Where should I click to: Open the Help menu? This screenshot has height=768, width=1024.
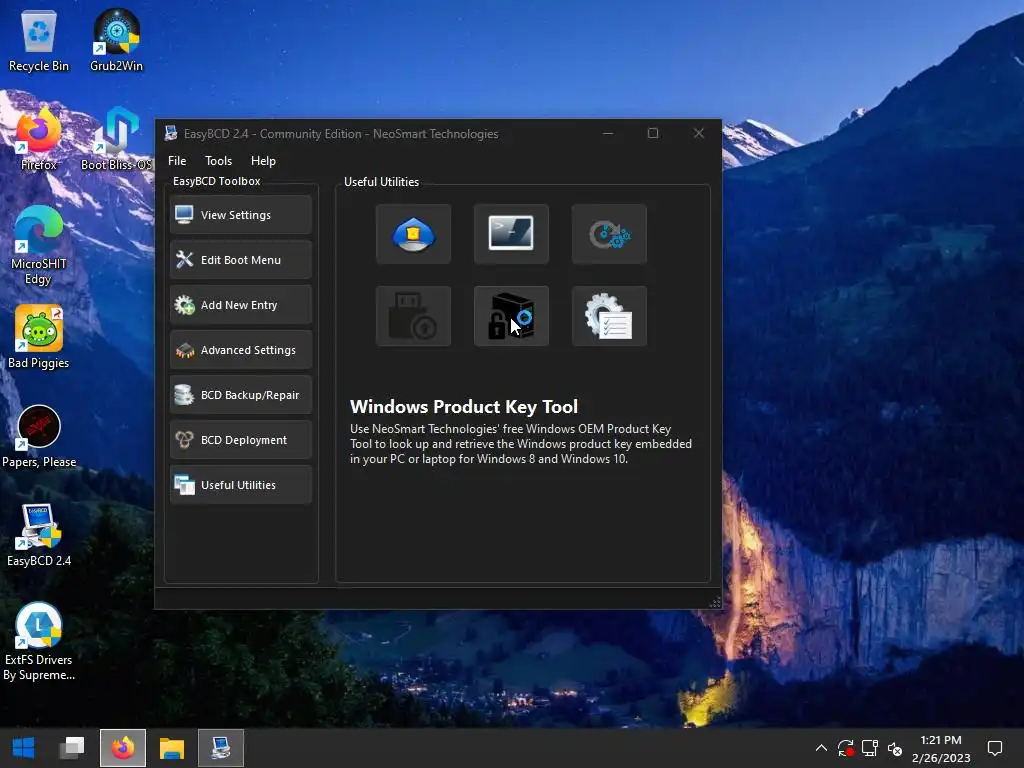[x=263, y=161]
